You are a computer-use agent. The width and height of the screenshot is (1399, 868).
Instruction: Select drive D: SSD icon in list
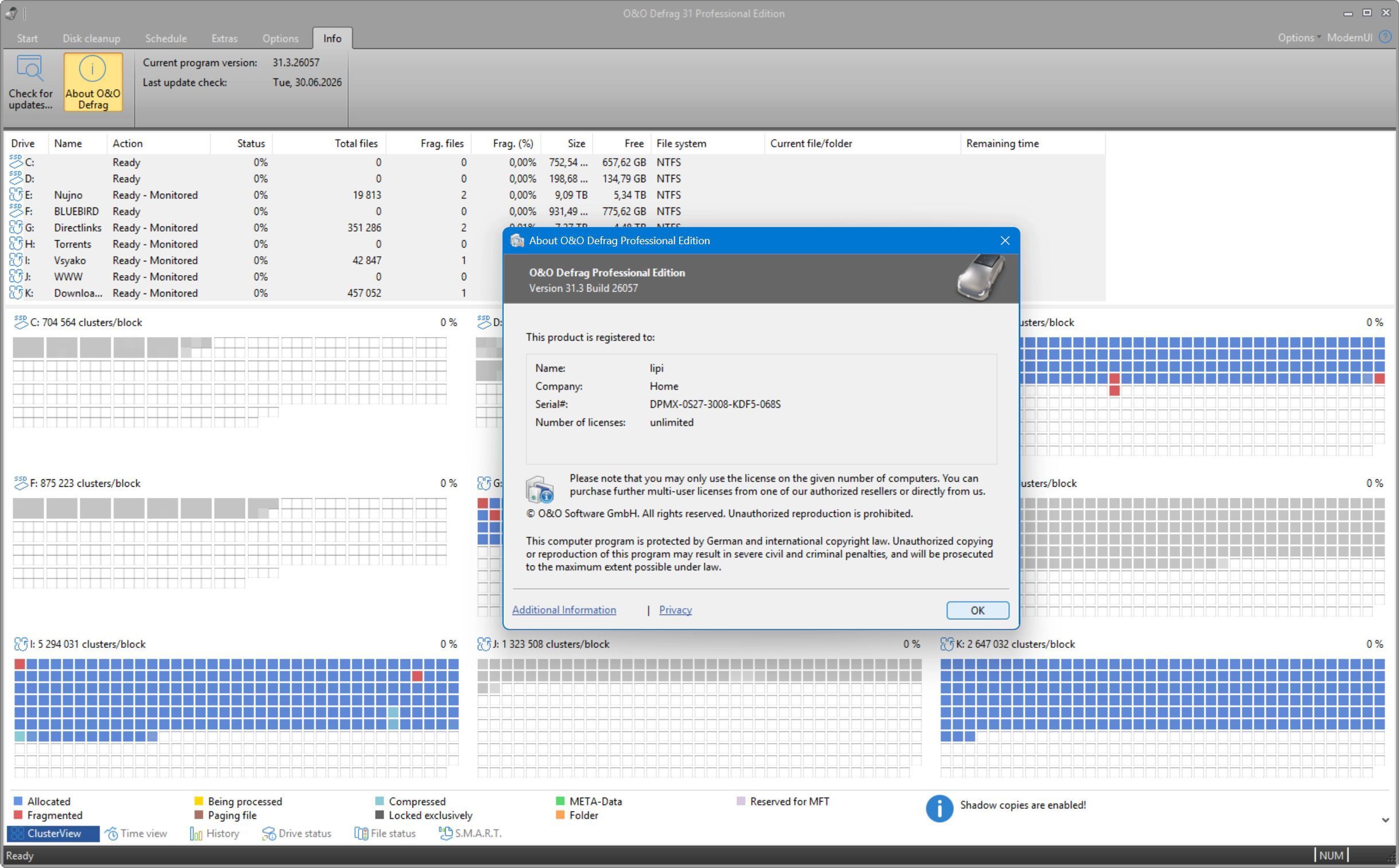click(x=16, y=178)
